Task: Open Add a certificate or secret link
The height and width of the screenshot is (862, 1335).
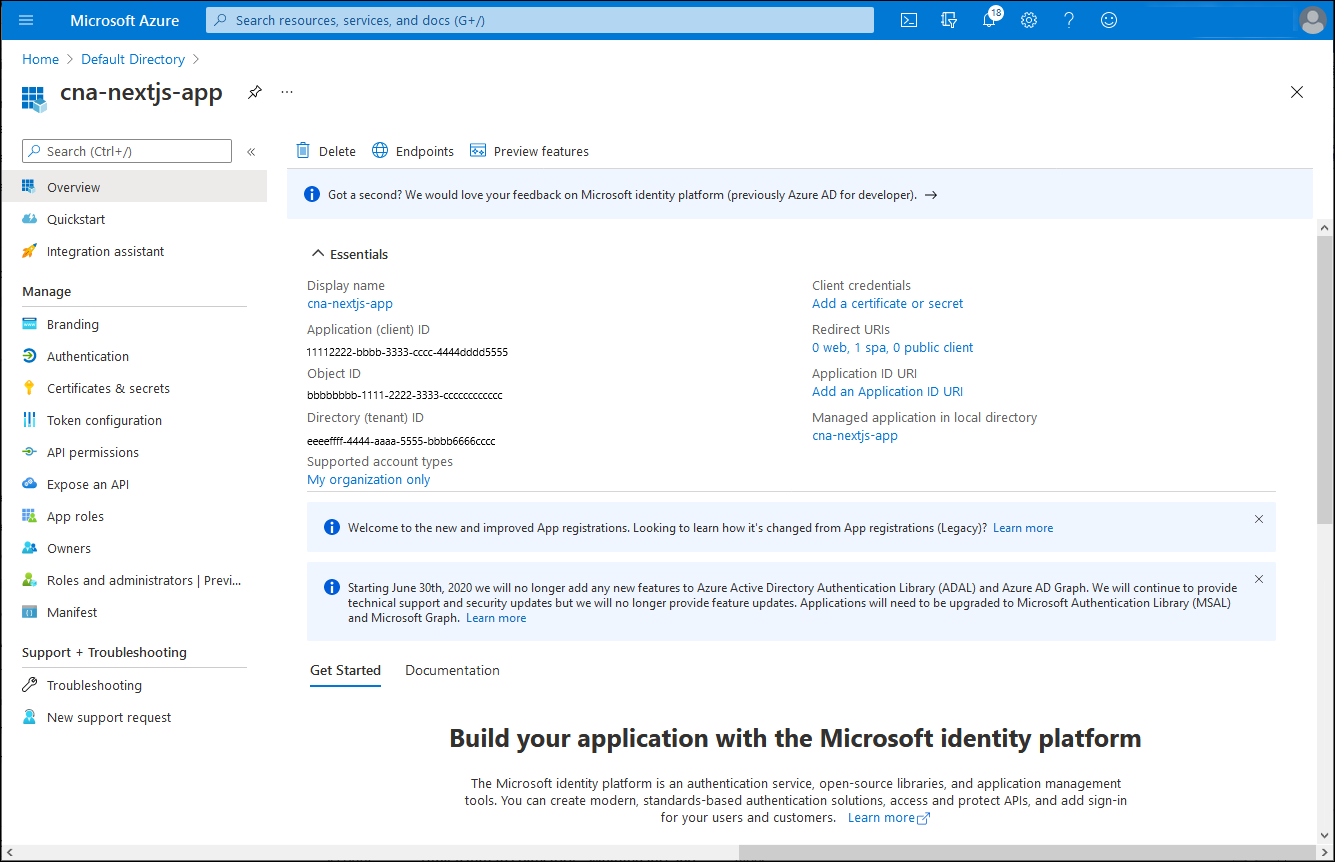Action: click(x=888, y=303)
